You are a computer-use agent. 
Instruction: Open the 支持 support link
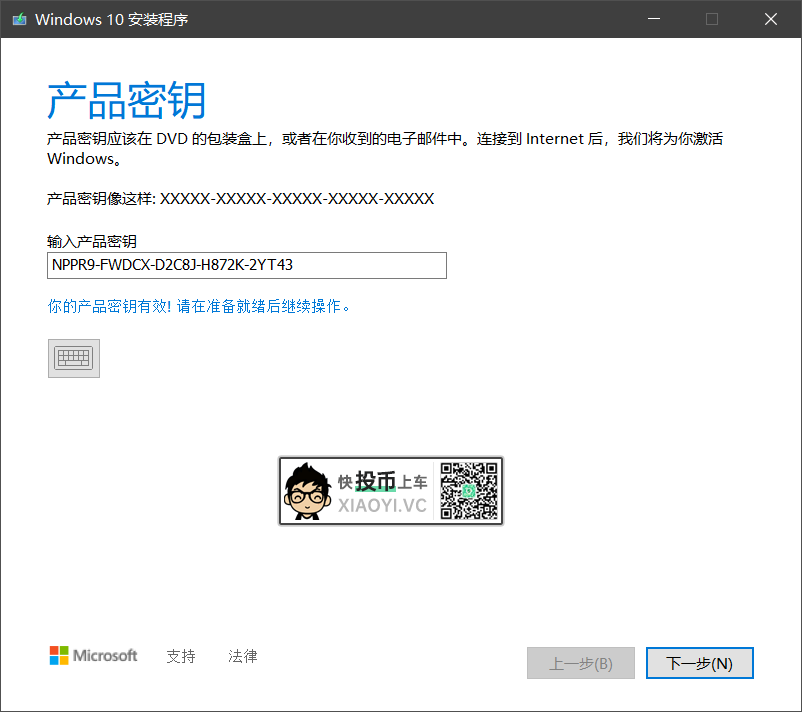(181, 656)
